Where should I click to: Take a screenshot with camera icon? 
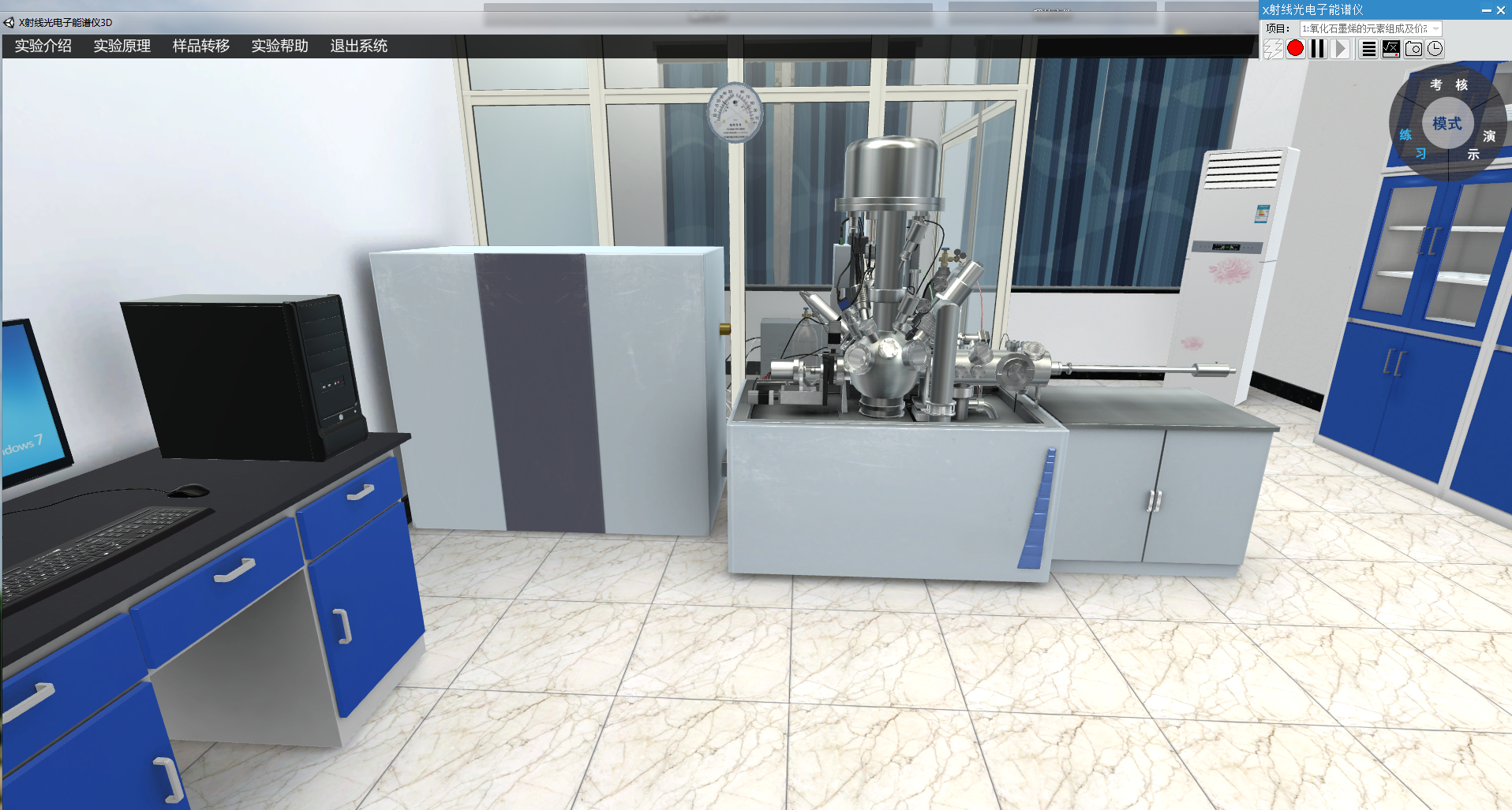(1413, 49)
